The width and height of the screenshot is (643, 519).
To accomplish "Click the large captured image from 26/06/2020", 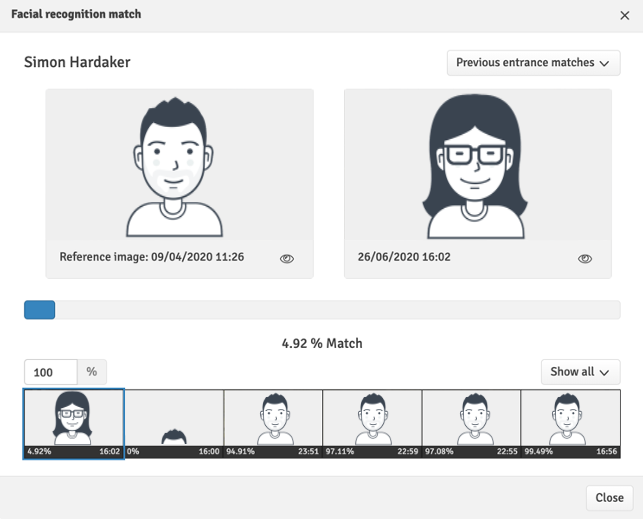I will tap(478, 165).
